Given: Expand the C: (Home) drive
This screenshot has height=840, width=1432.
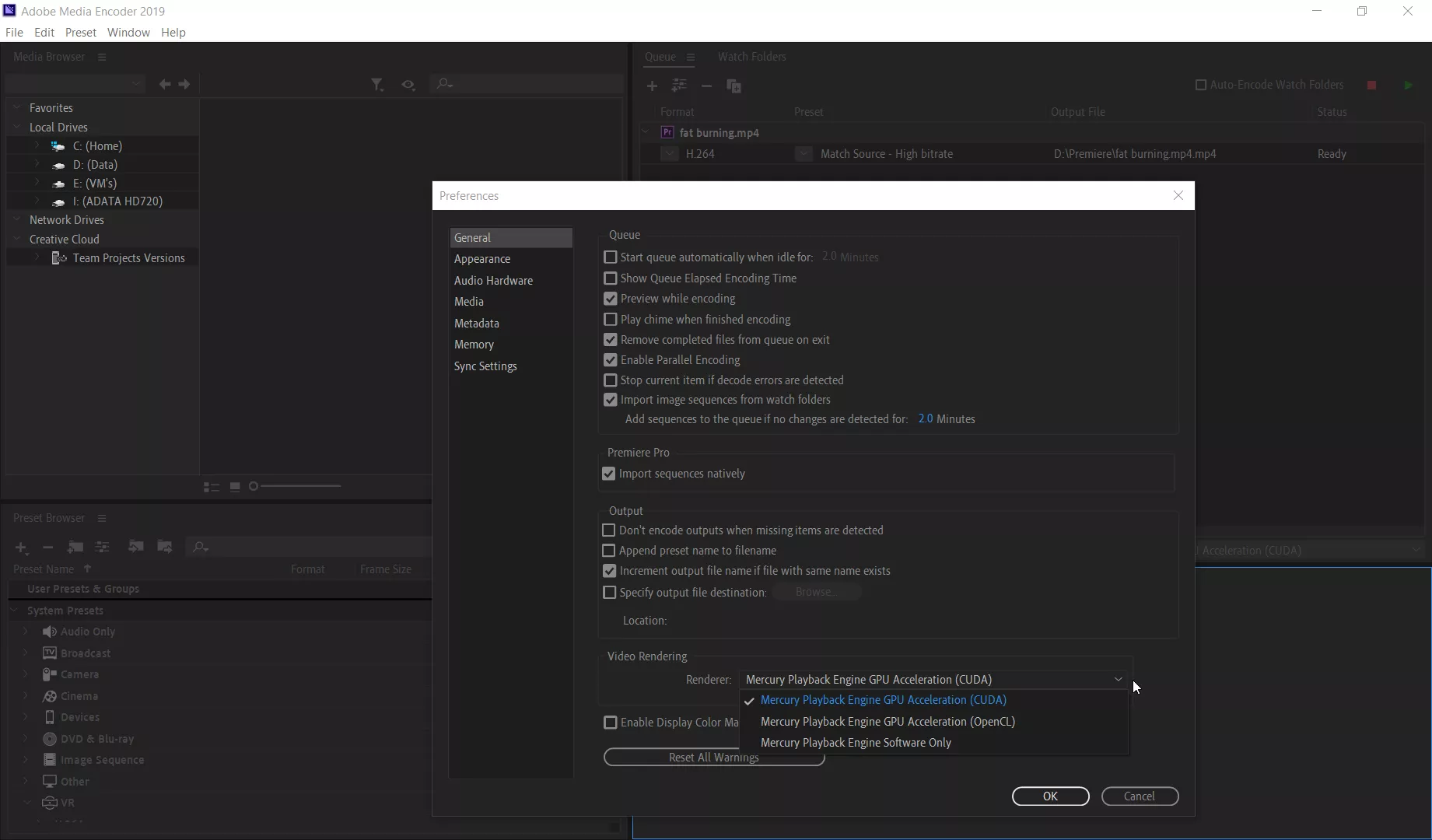Looking at the screenshot, I should (37, 145).
